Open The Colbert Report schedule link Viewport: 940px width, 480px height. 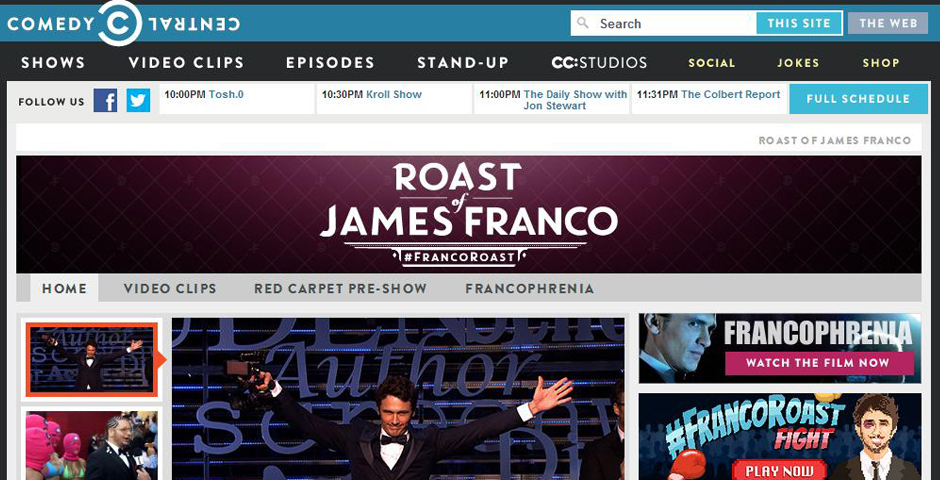731,95
